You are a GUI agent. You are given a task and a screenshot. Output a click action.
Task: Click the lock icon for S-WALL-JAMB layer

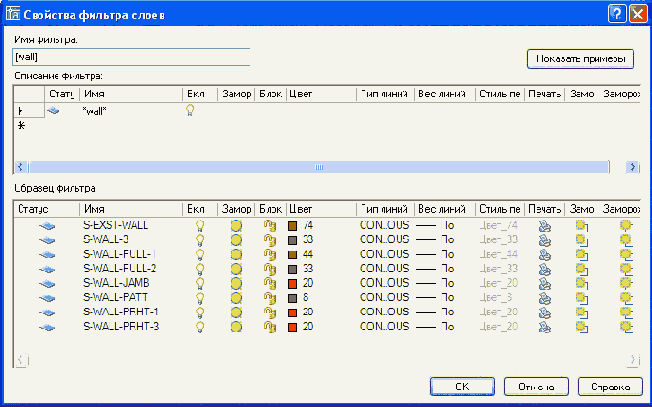268,284
